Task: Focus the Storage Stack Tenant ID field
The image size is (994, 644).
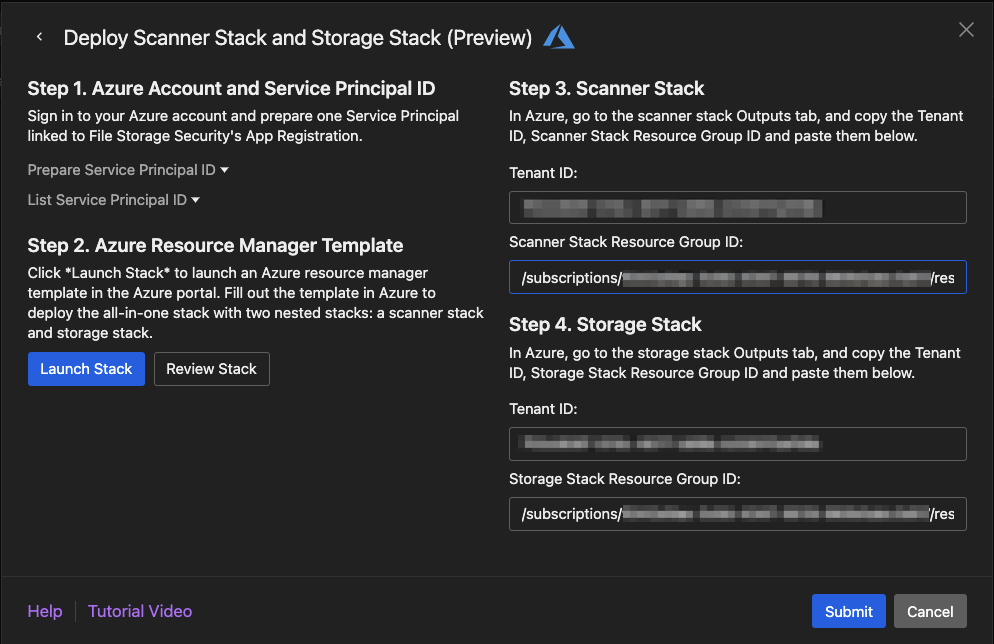Action: pyautogui.click(x=737, y=444)
